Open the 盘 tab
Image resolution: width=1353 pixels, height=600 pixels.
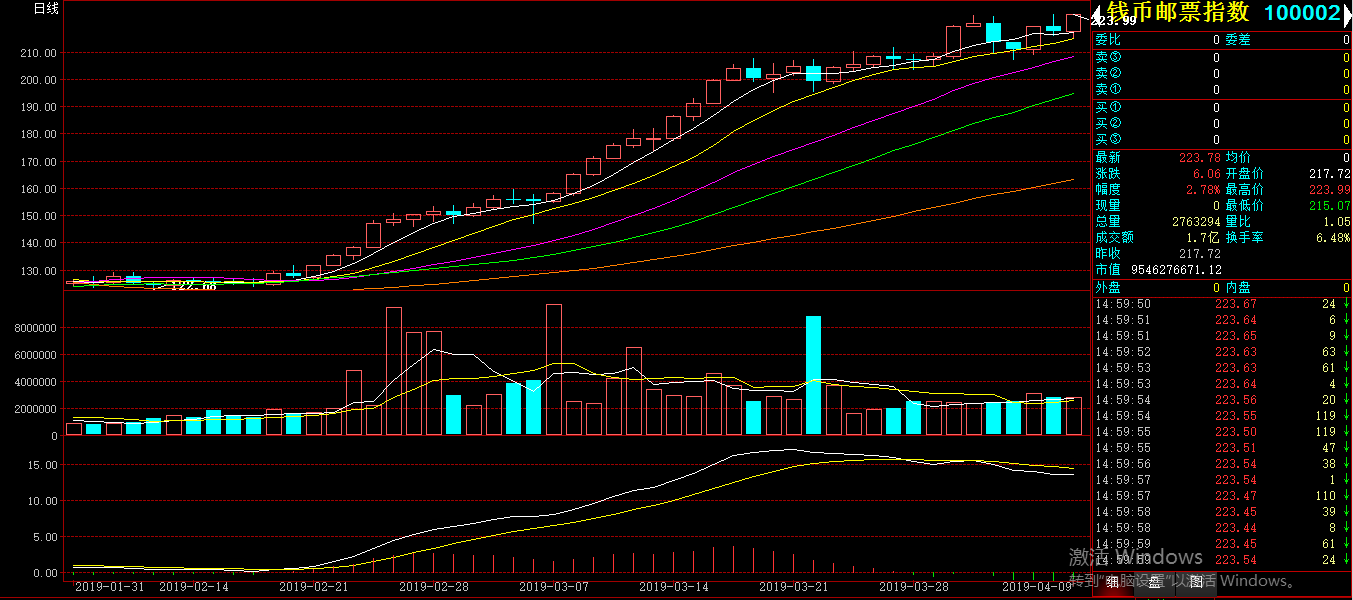click(x=1154, y=582)
